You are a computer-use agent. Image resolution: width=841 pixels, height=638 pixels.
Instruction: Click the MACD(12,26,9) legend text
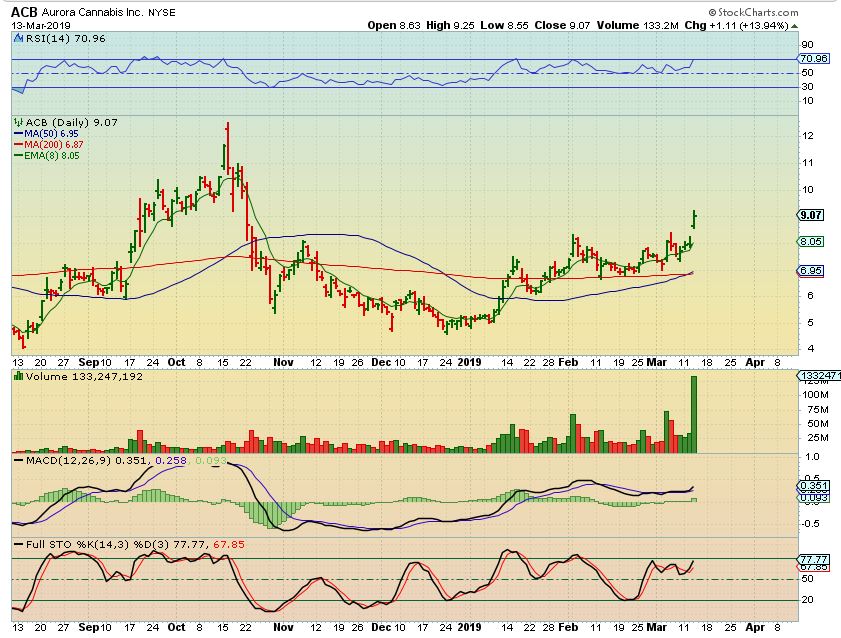[x=69, y=461]
